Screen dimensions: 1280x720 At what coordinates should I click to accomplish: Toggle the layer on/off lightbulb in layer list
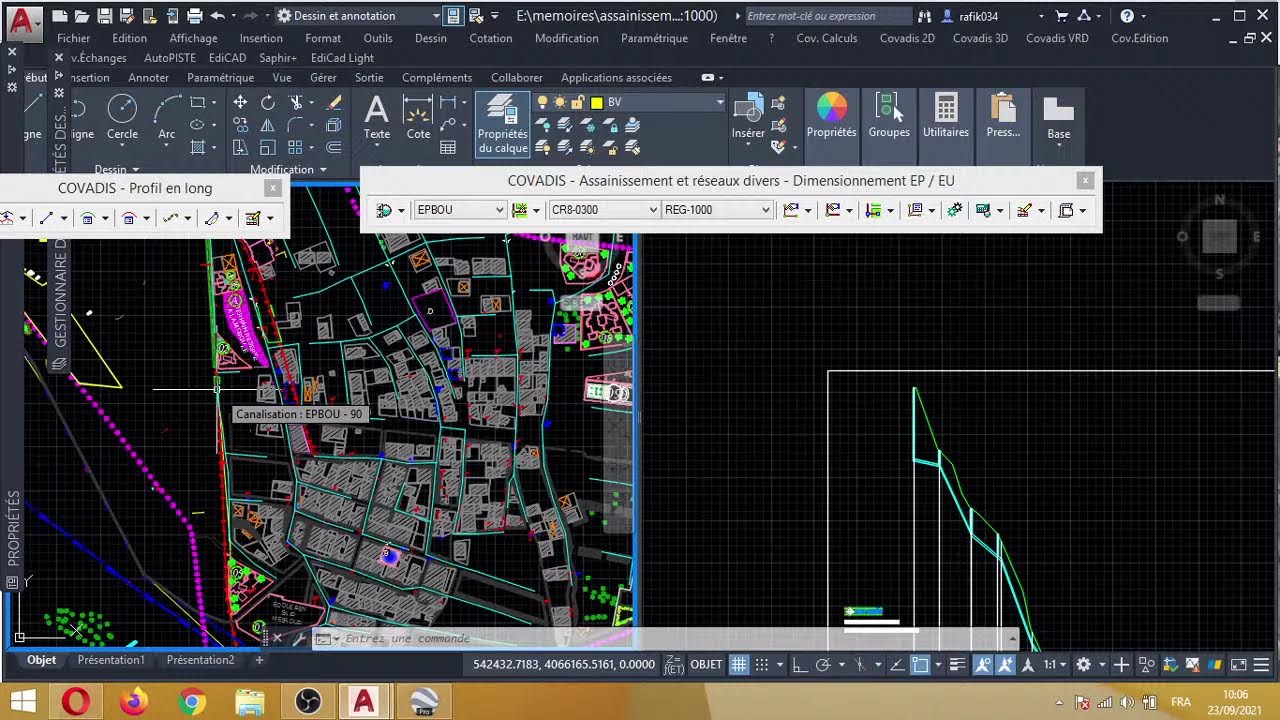tap(543, 103)
